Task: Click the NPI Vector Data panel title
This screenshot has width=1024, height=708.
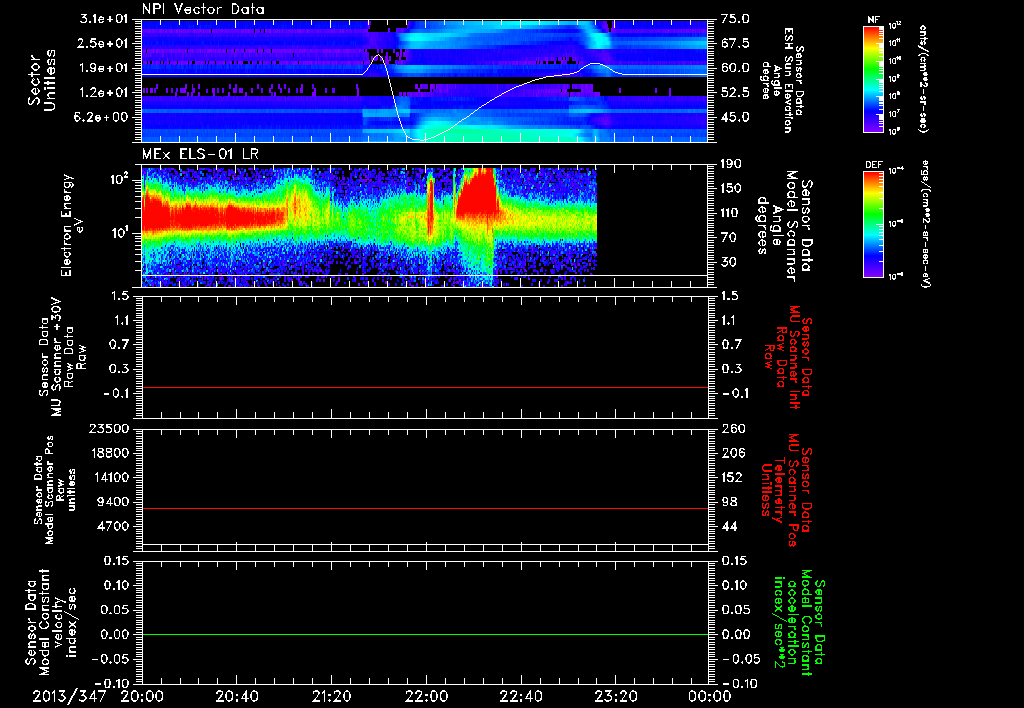Action: 204,9
